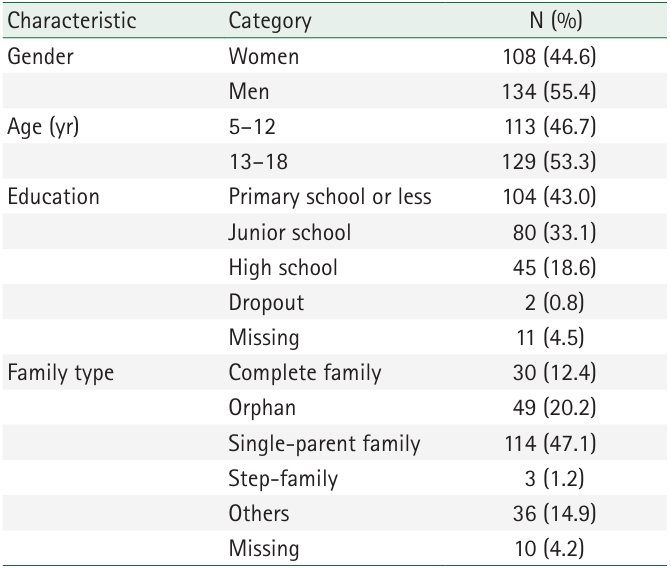Click the Age (yr) row label
Viewport: 670px width, 568px height.
coord(42,127)
